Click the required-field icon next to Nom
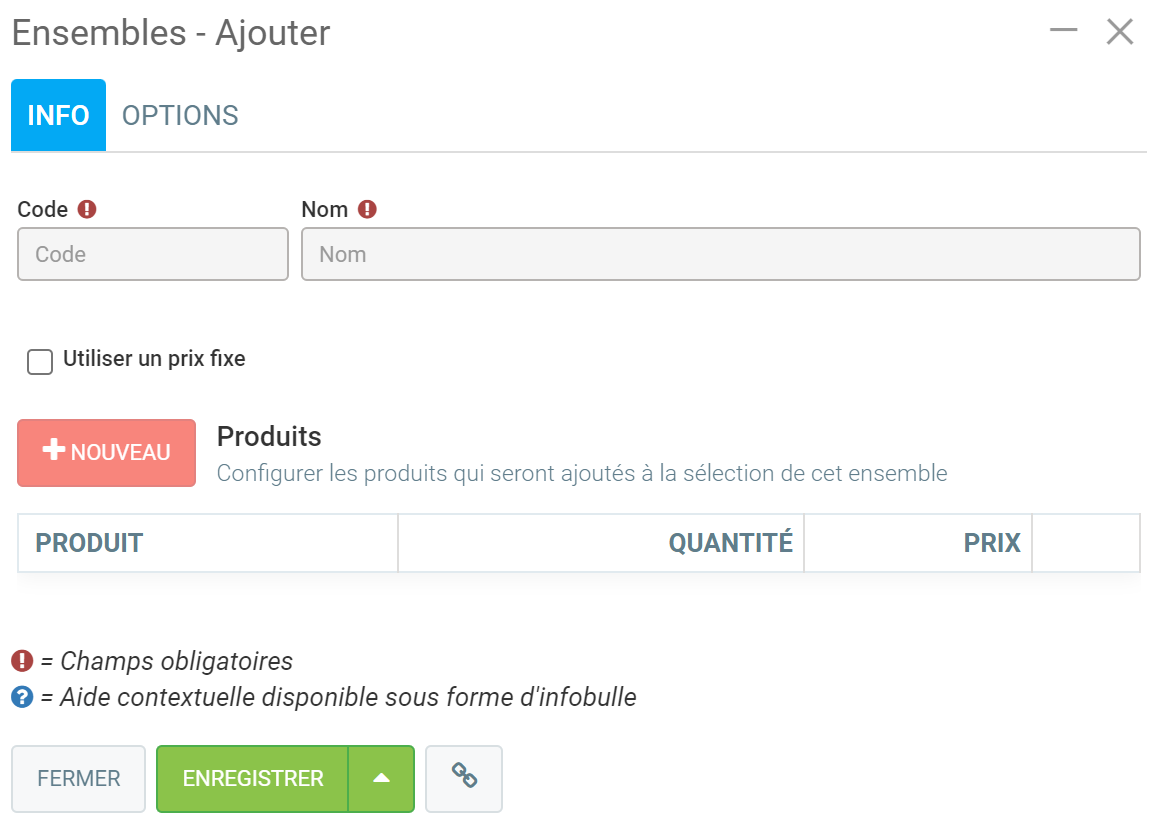Image resolution: width=1157 pixels, height=818 pixels. click(x=368, y=210)
